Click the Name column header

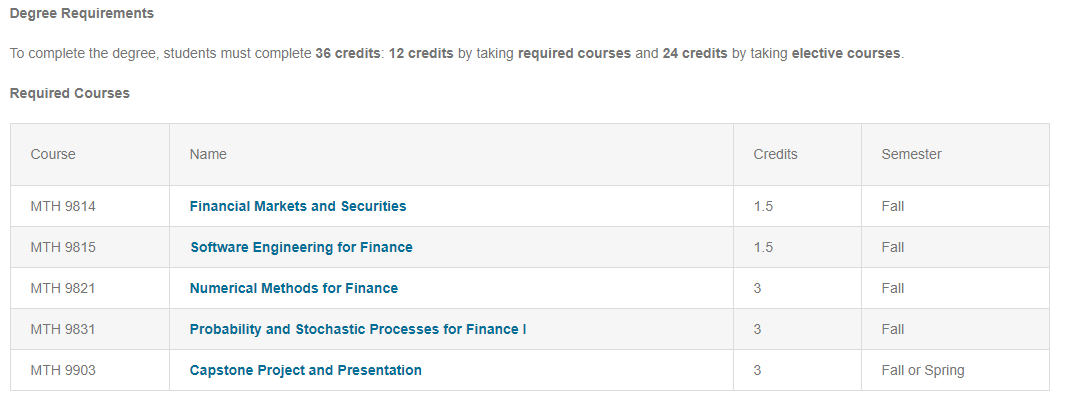pos(208,154)
